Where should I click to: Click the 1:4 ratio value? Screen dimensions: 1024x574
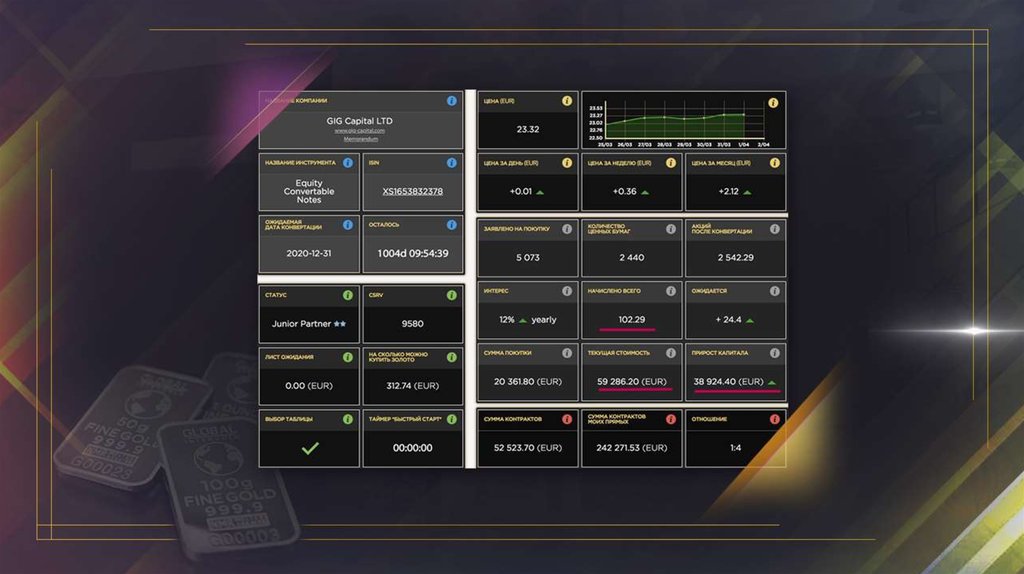[x=735, y=448]
